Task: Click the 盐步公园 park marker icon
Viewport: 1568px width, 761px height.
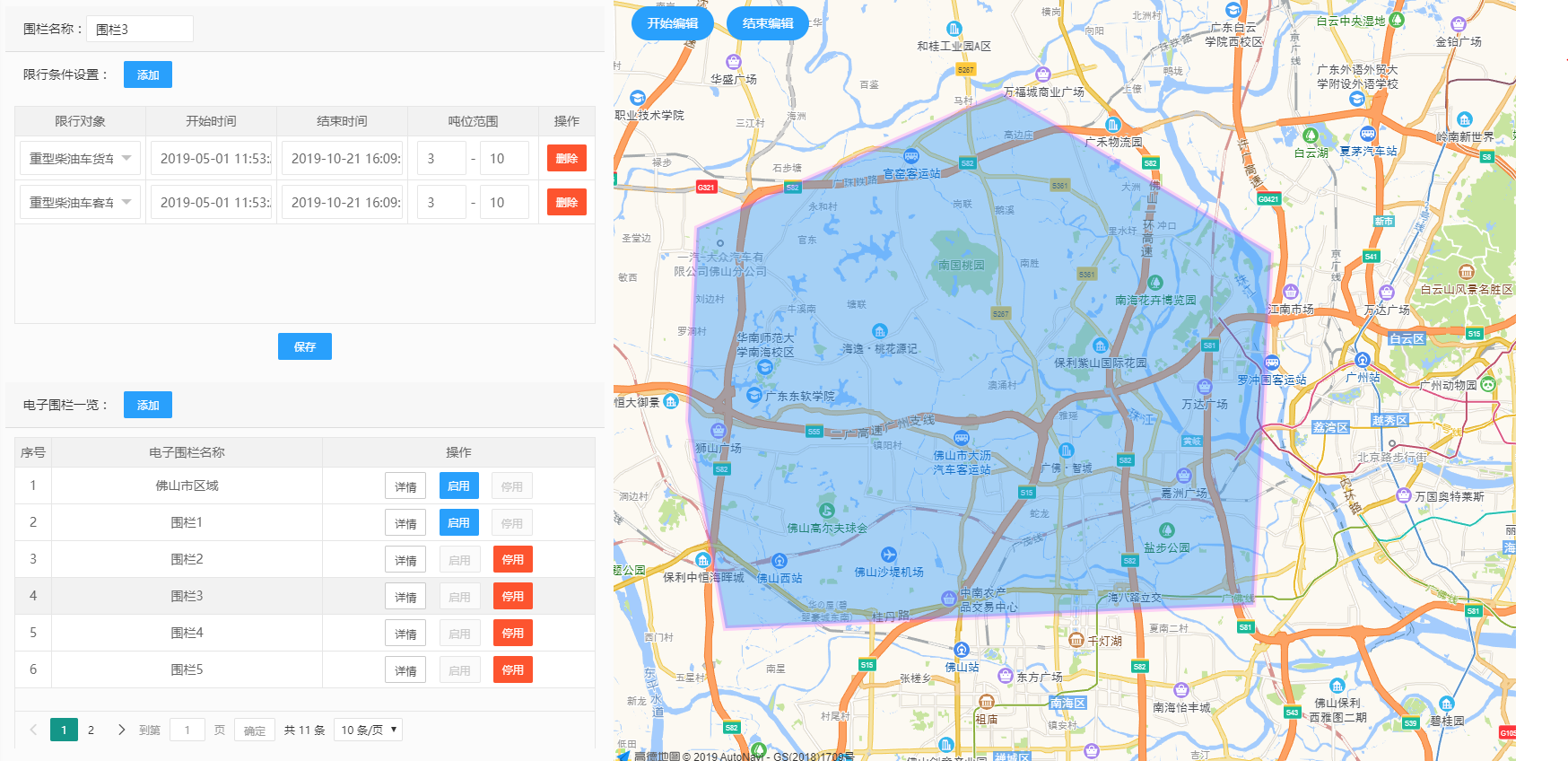Action: click(x=1166, y=530)
